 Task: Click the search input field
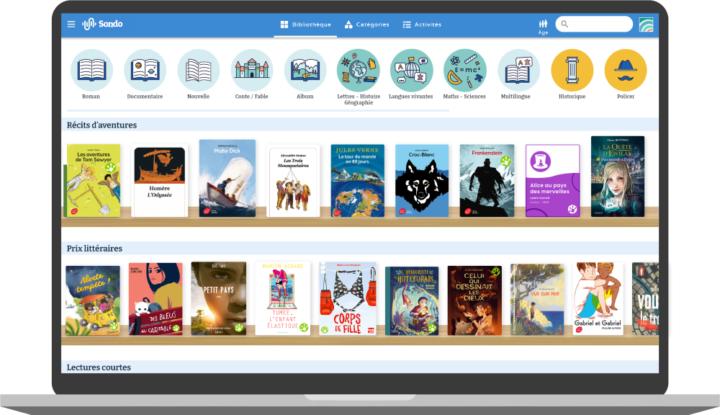[x=594, y=24]
